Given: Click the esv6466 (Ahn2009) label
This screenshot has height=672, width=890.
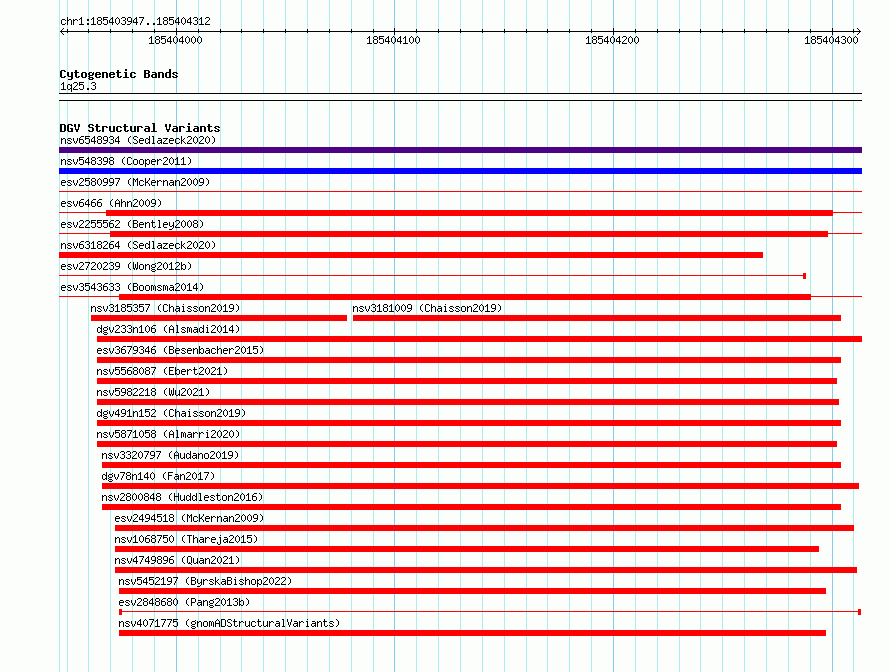Looking at the screenshot, I should coord(111,203).
